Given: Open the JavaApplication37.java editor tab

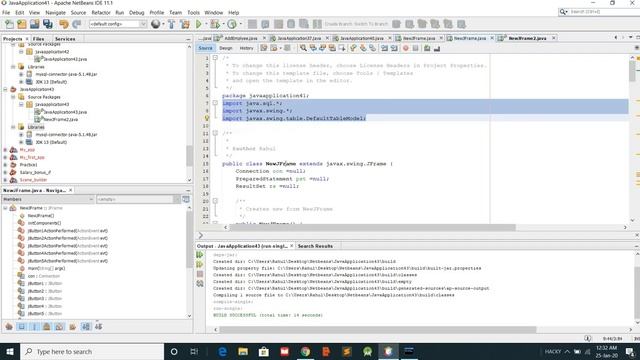Looking at the screenshot, I should tap(299, 38).
